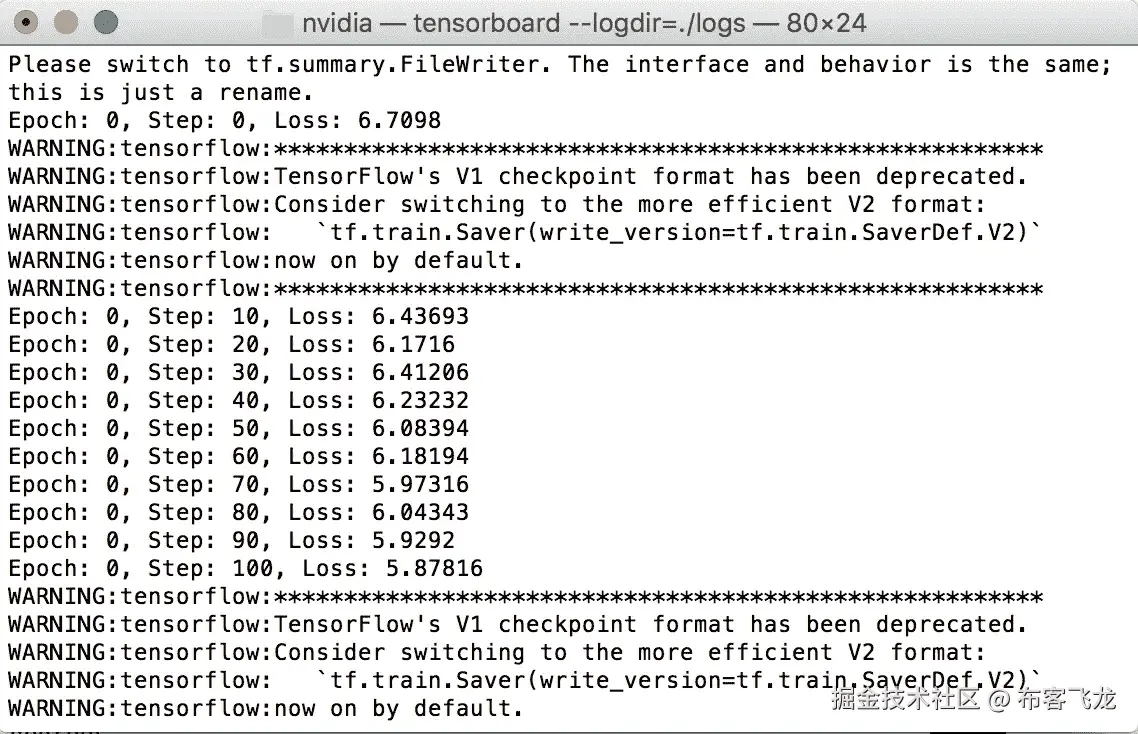Screen dimensions: 1138x734
Task: Click the 'Step: 10, Loss: 6.43693' line
Action: tap(238, 317)
